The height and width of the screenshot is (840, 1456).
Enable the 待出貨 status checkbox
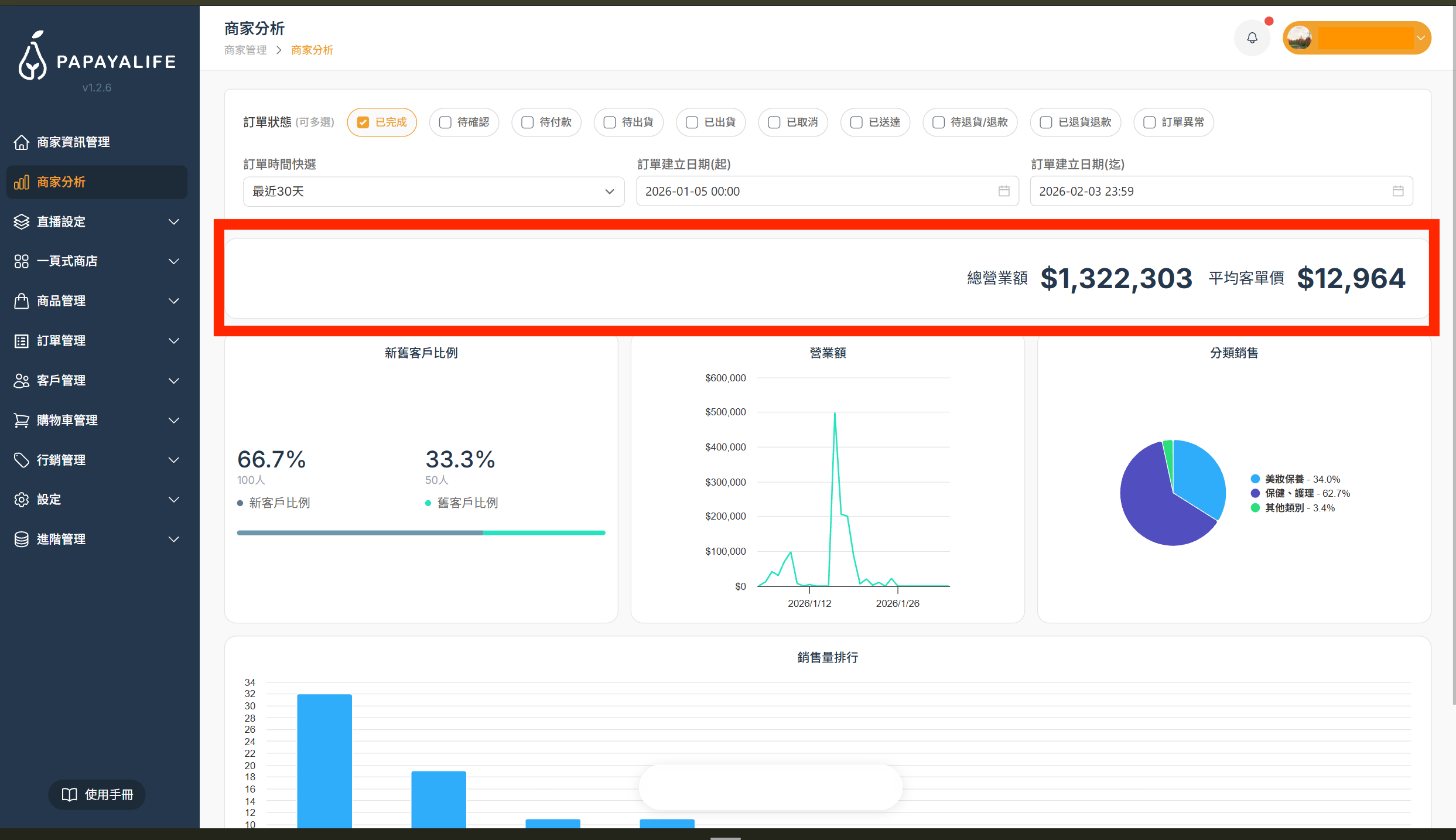[x=610, y=122]
